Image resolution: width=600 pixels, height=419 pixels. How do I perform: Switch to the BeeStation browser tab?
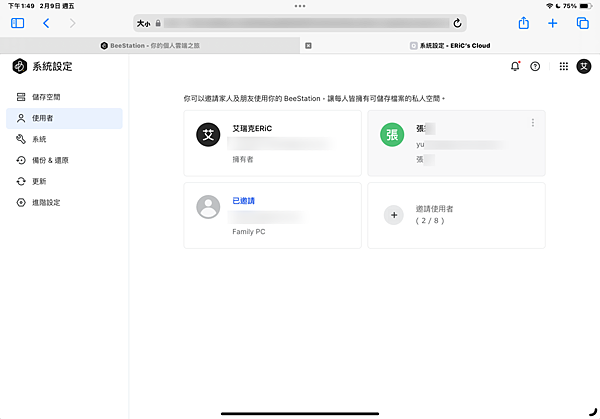pyautogui.click(x=150, y=46)
